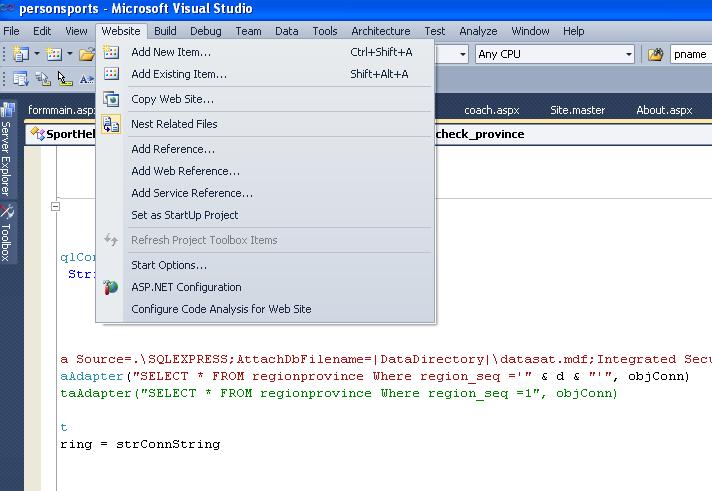Open the Window menu
Screen dimensions: 712x491
530,31
